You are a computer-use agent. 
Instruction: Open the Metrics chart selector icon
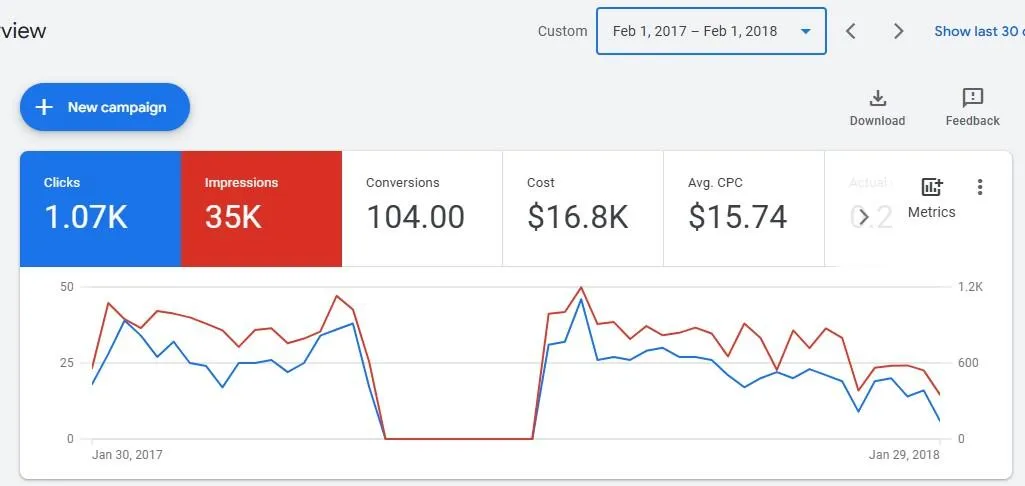coord(931,187)
